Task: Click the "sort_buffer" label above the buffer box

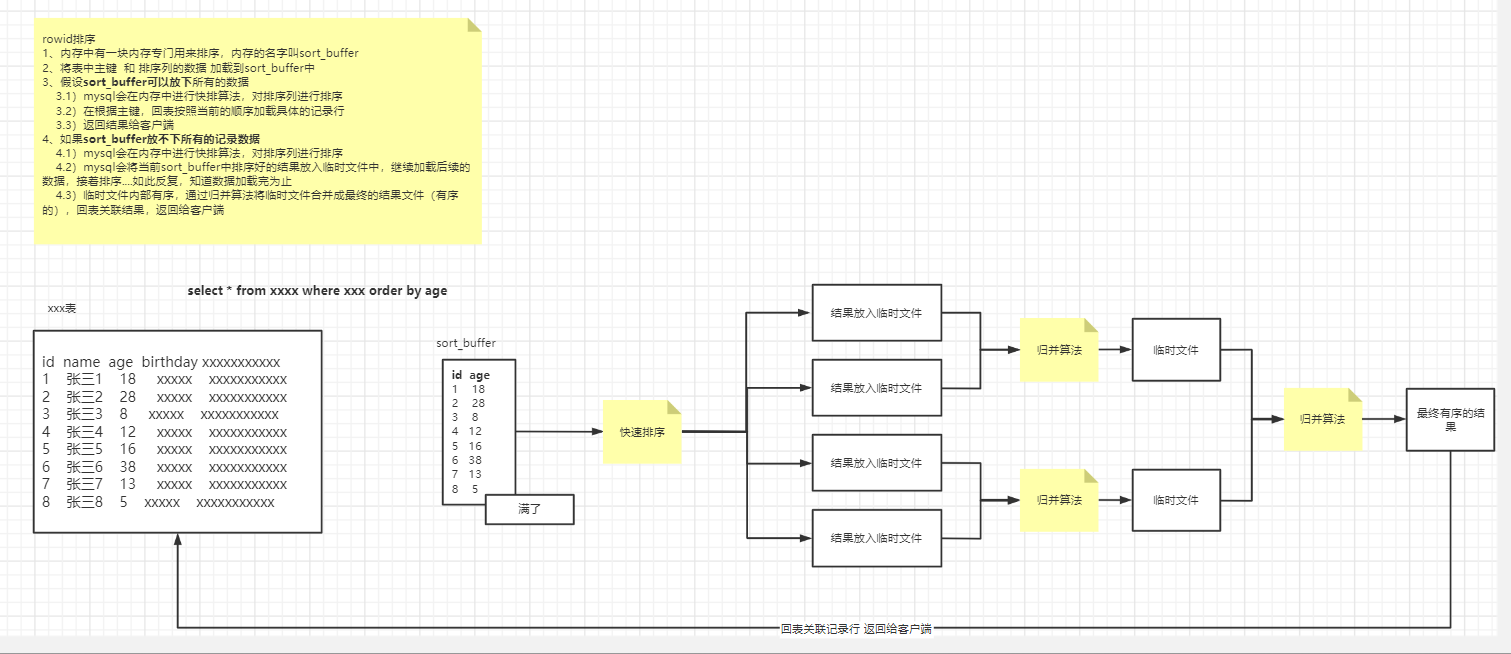Action: 466,343
